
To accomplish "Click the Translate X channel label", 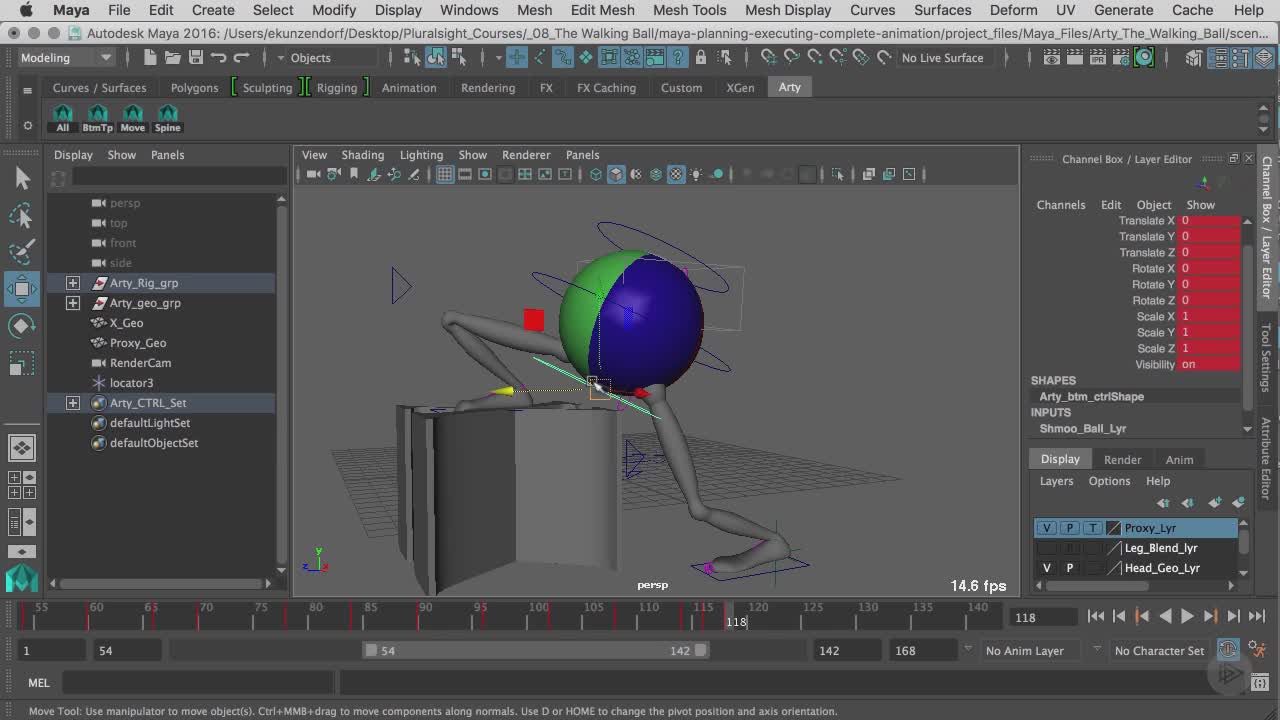I will click(1146, 221).
